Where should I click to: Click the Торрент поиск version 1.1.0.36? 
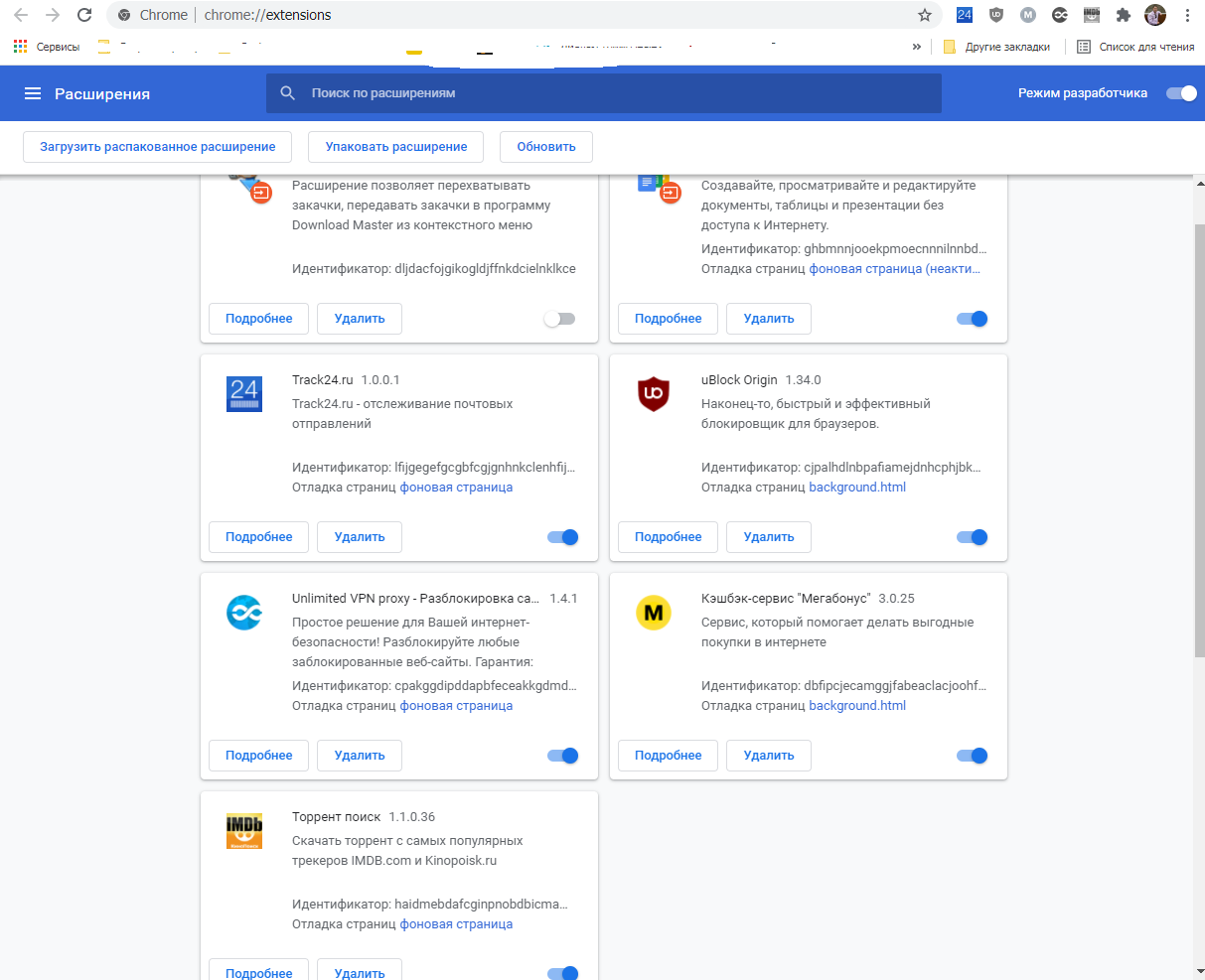click(412, 817)
